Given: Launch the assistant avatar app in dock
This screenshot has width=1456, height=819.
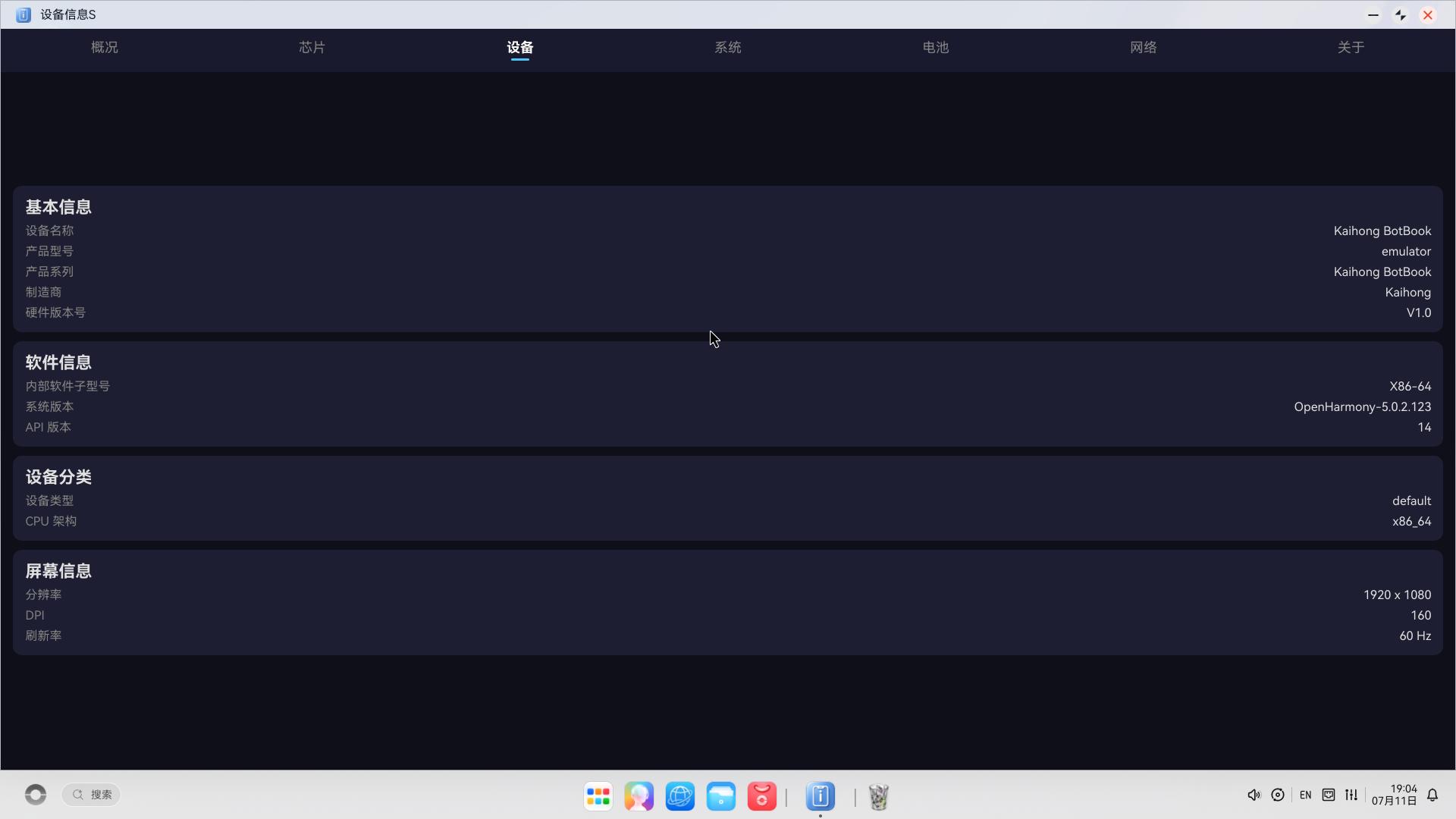Looking at the screenshot, I should point(639,796).
